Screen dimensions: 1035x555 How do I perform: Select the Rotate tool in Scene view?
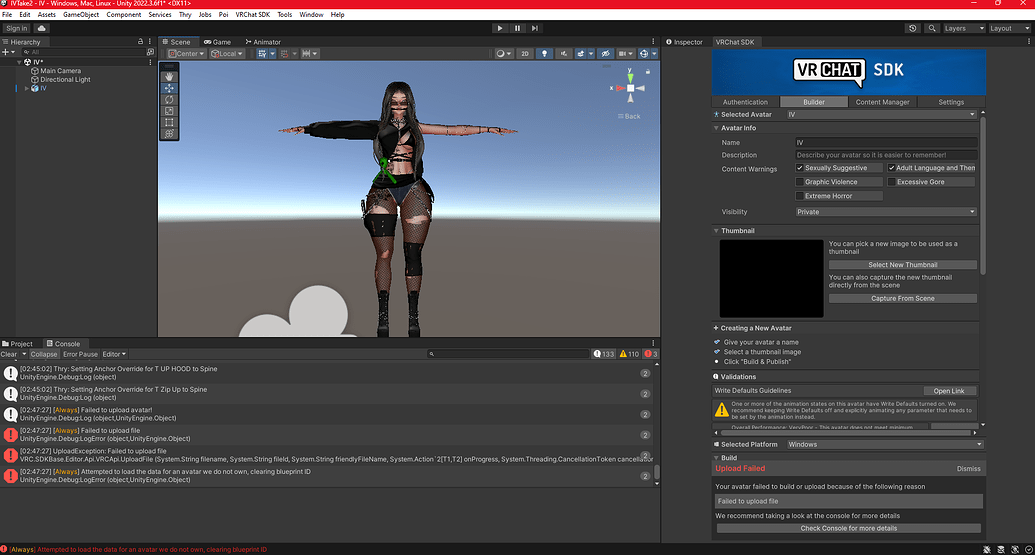[169, 99]
